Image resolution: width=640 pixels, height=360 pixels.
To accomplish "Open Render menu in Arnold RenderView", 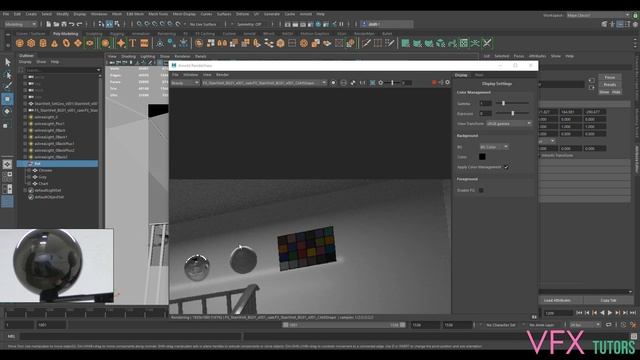I will 222,75.
